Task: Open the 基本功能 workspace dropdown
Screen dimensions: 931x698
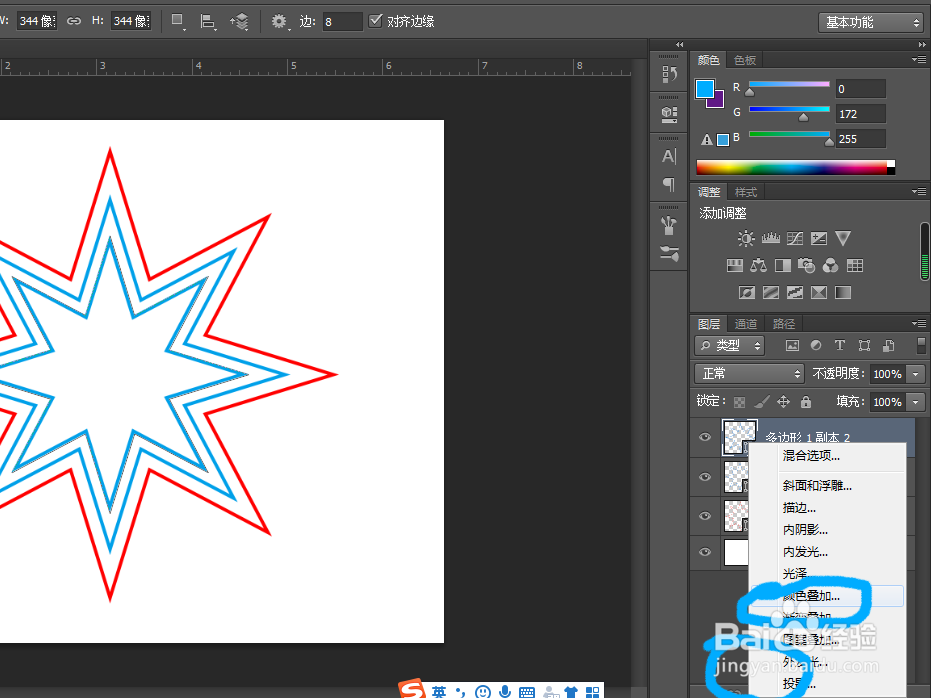Action: 870,23
